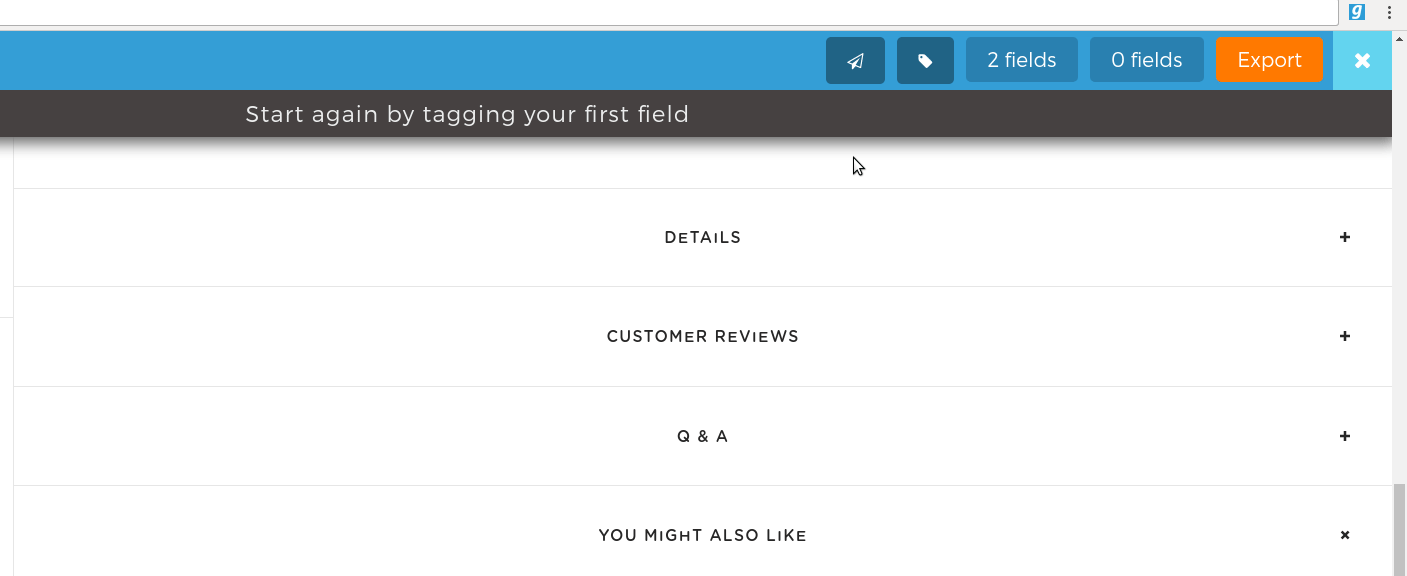Expand Customer Reviews with plus icon

point(1345,336)
